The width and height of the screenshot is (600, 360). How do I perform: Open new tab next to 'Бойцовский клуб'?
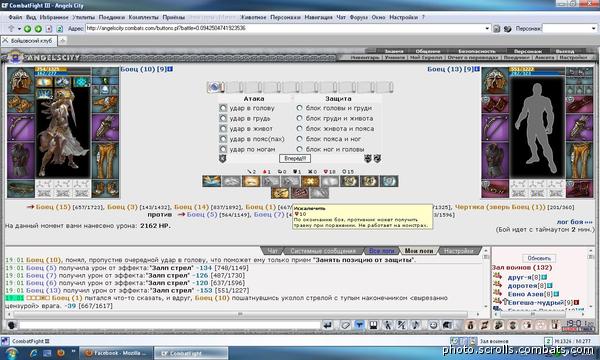click(x=63, y=41)
